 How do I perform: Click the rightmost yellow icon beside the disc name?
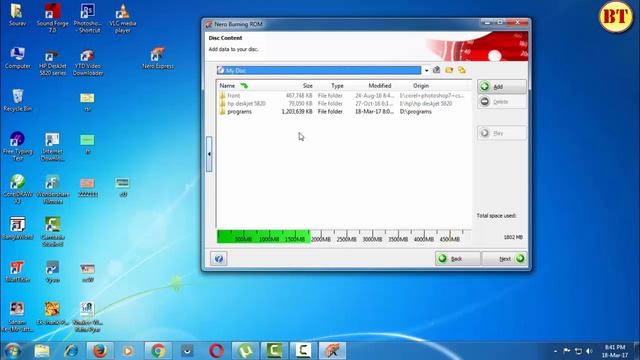pos(462,70)
